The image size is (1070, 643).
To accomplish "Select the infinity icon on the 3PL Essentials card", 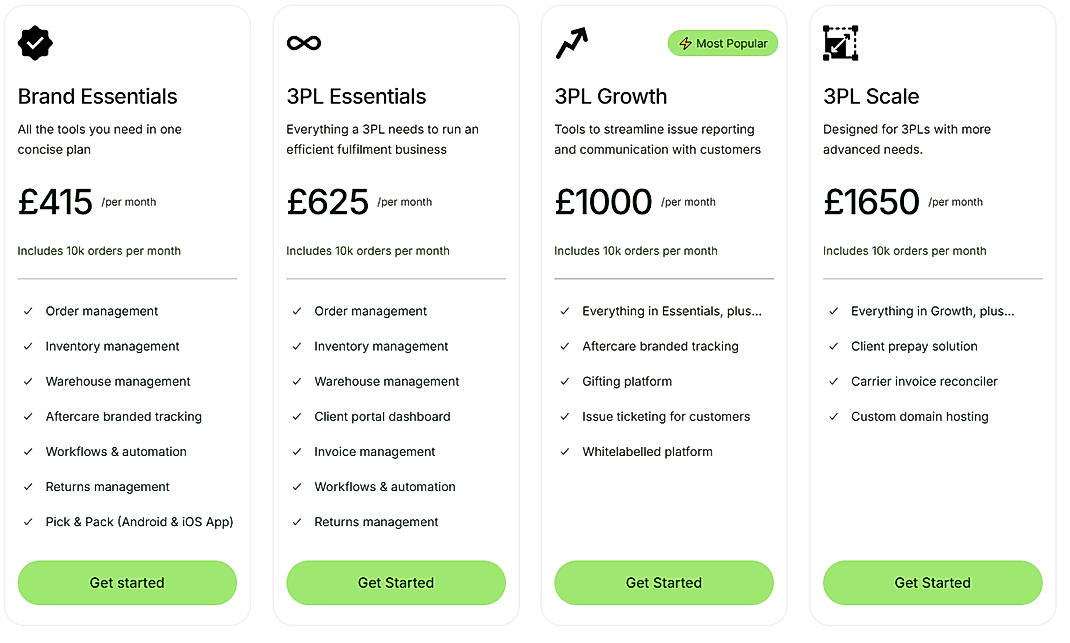I will pos(303,42).
